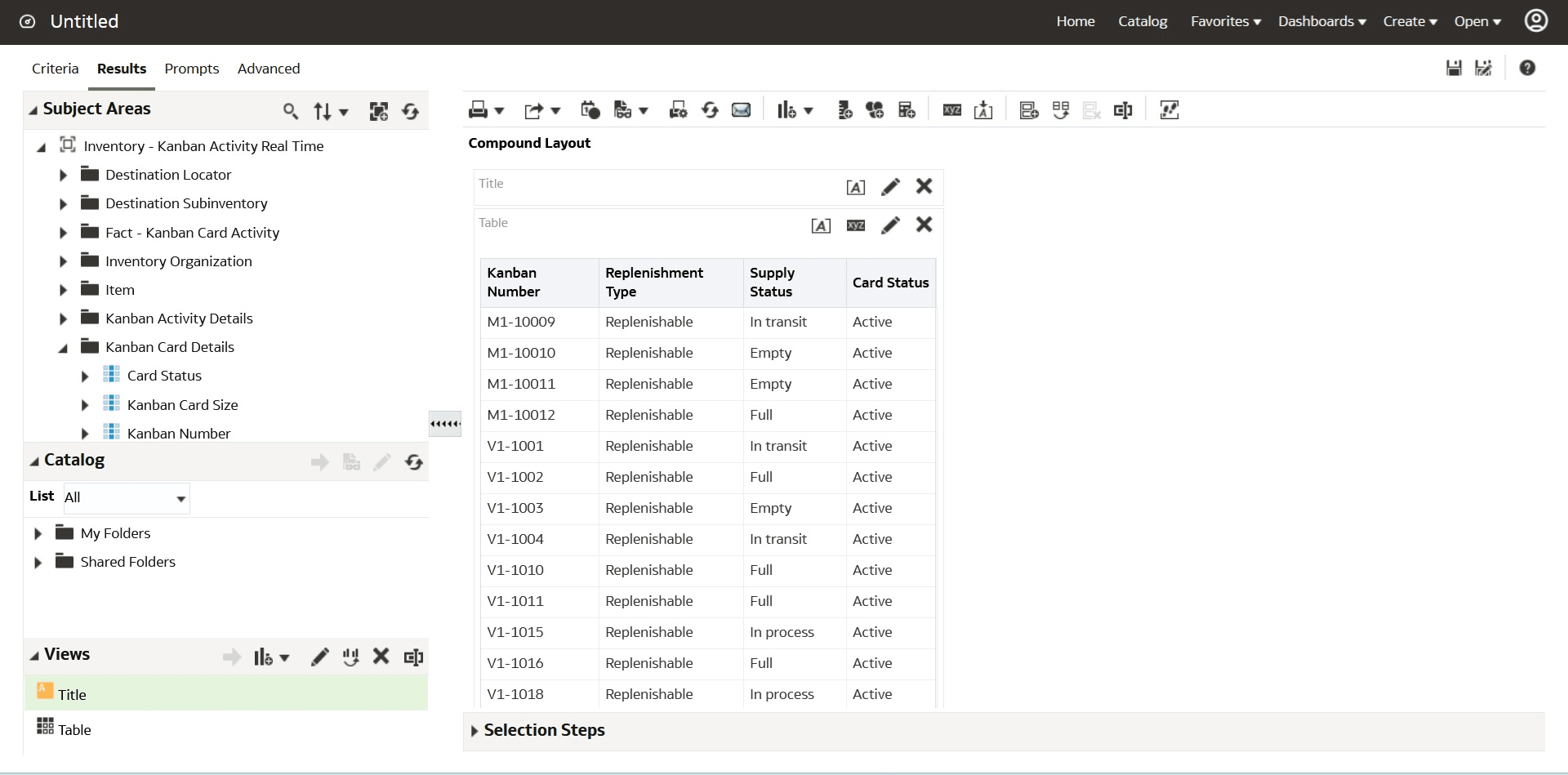Viewport: 1568px width, 775px height.
Task: Click the refresh icon in Catalog panel
Action: [x=414, y=463]
